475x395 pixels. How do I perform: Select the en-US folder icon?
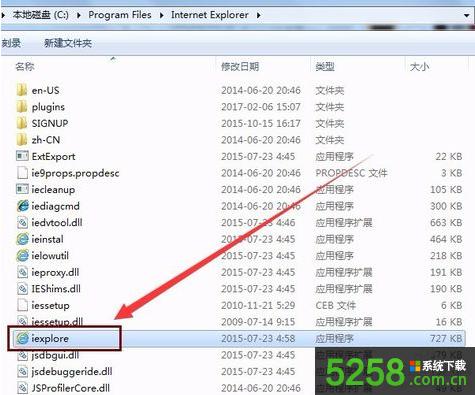point(22,90)
